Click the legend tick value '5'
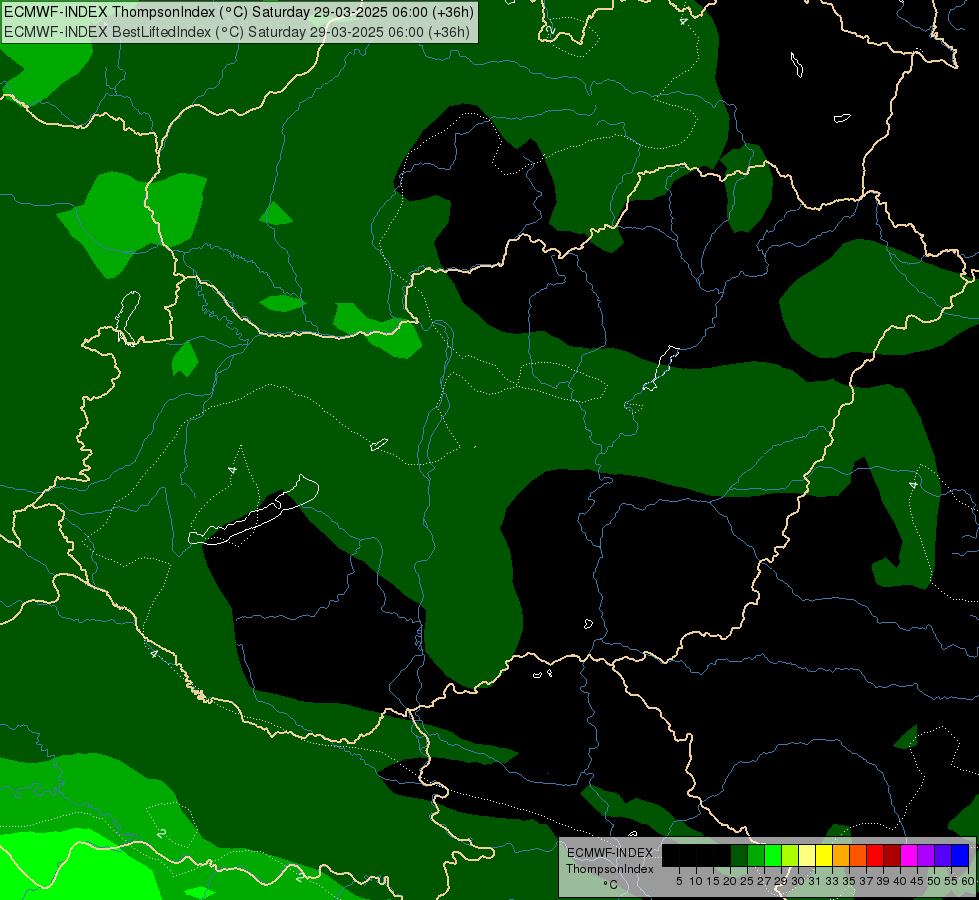 [679, 881]
